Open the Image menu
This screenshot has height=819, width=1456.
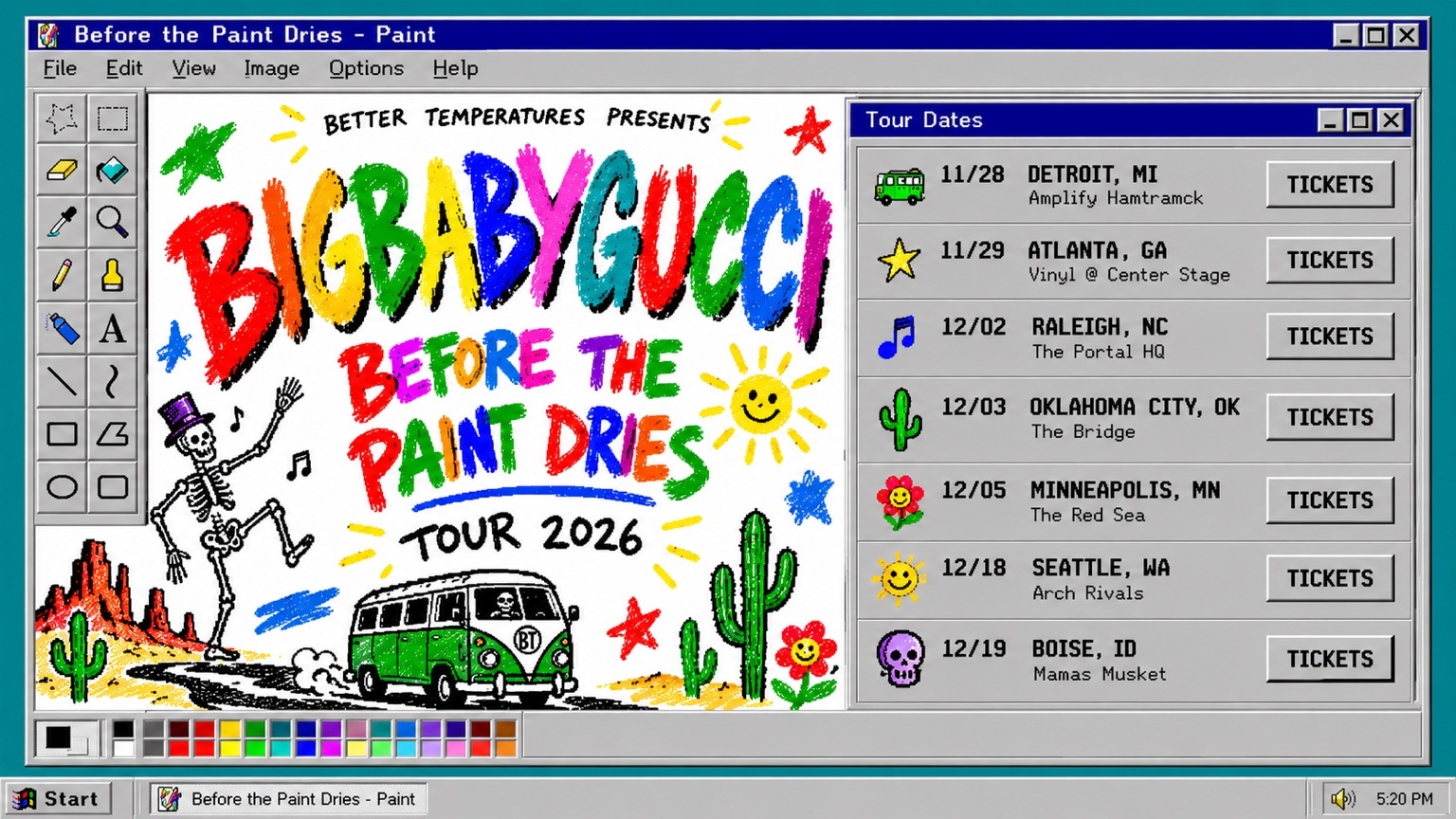tap(271, 68)
